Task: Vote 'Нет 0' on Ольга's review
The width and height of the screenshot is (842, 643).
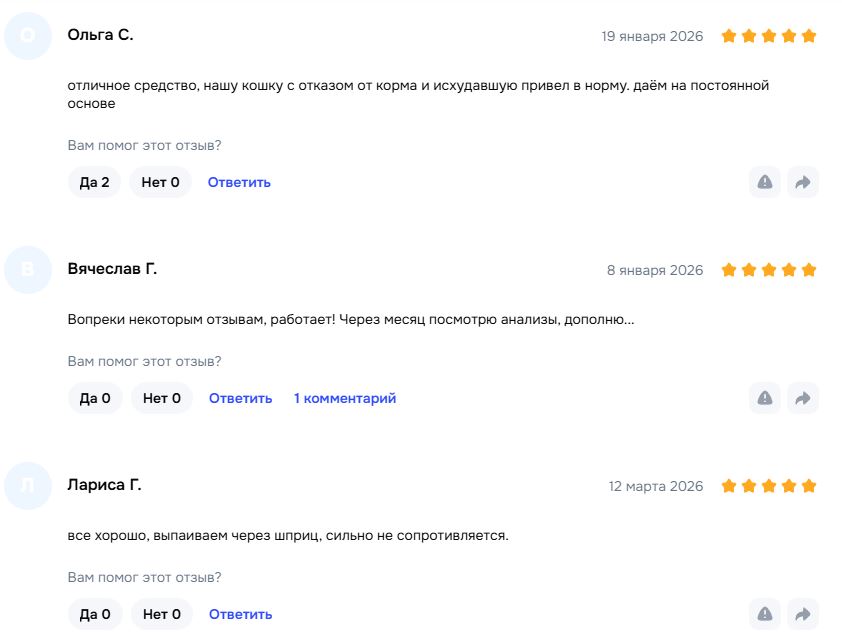Action: click(x=161, y=182)
